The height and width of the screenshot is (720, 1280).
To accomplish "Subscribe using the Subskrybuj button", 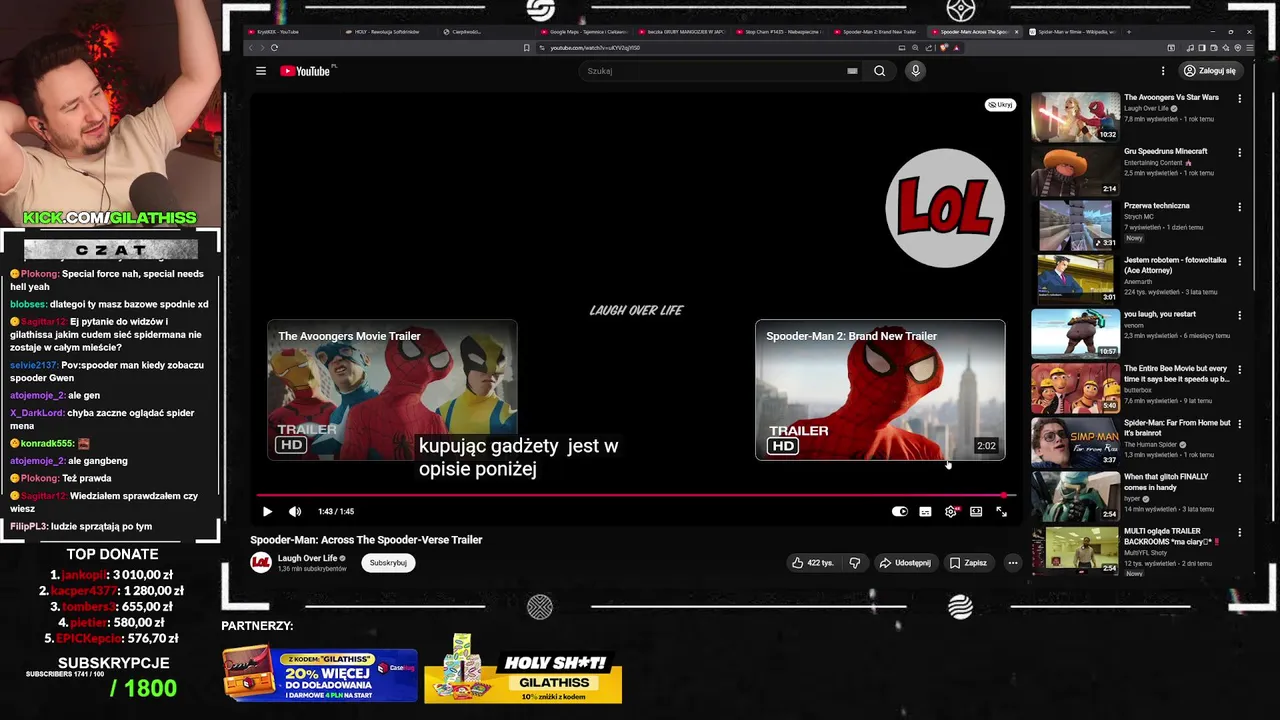I will (388, 563).
